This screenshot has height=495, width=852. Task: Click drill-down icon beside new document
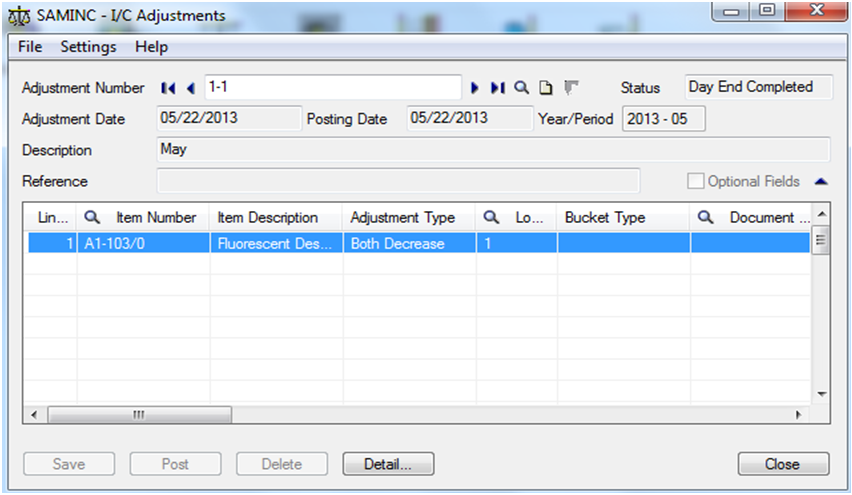click(571, 87)
